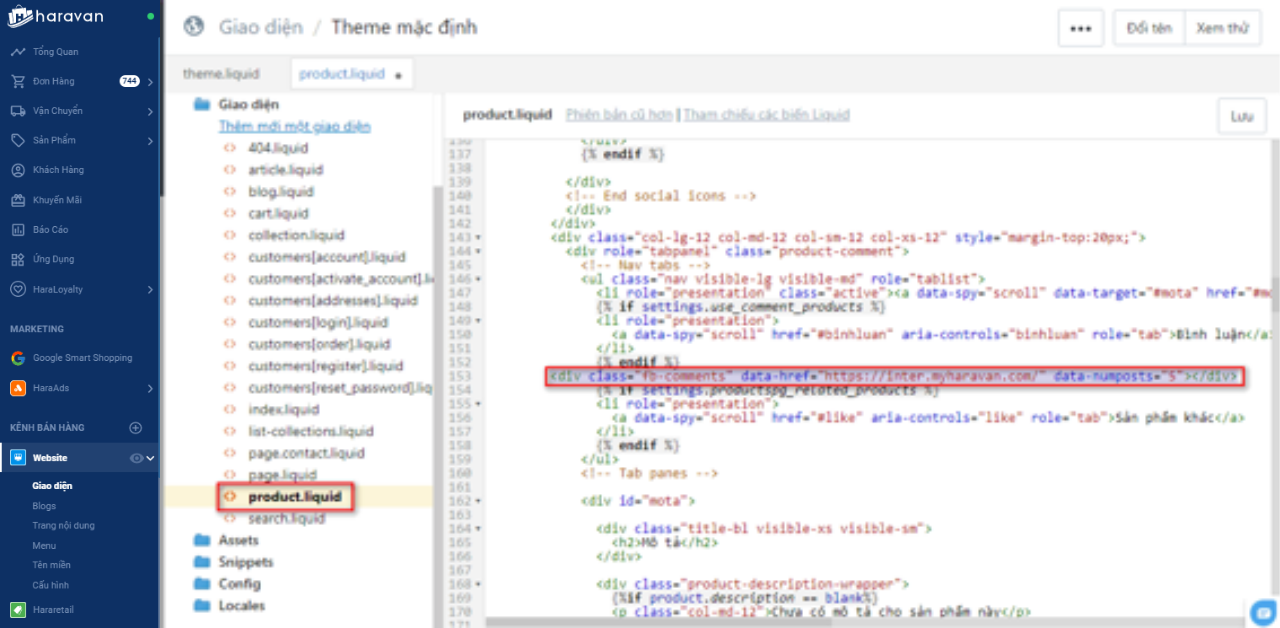Open Hararetail channel icon
The image size is (1280, 628).
pos(18,609)
